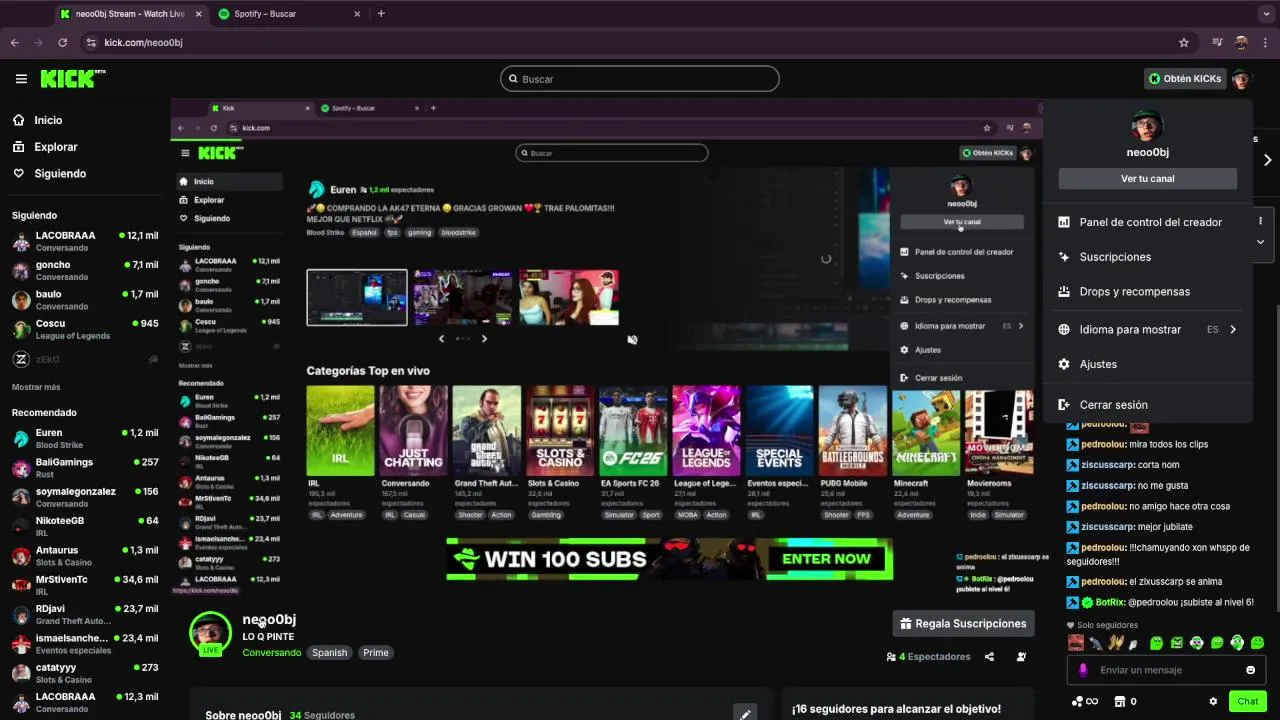Go to Inicio in sidebar
Viewport: 1280px width, 720px height.
point(85,120)
